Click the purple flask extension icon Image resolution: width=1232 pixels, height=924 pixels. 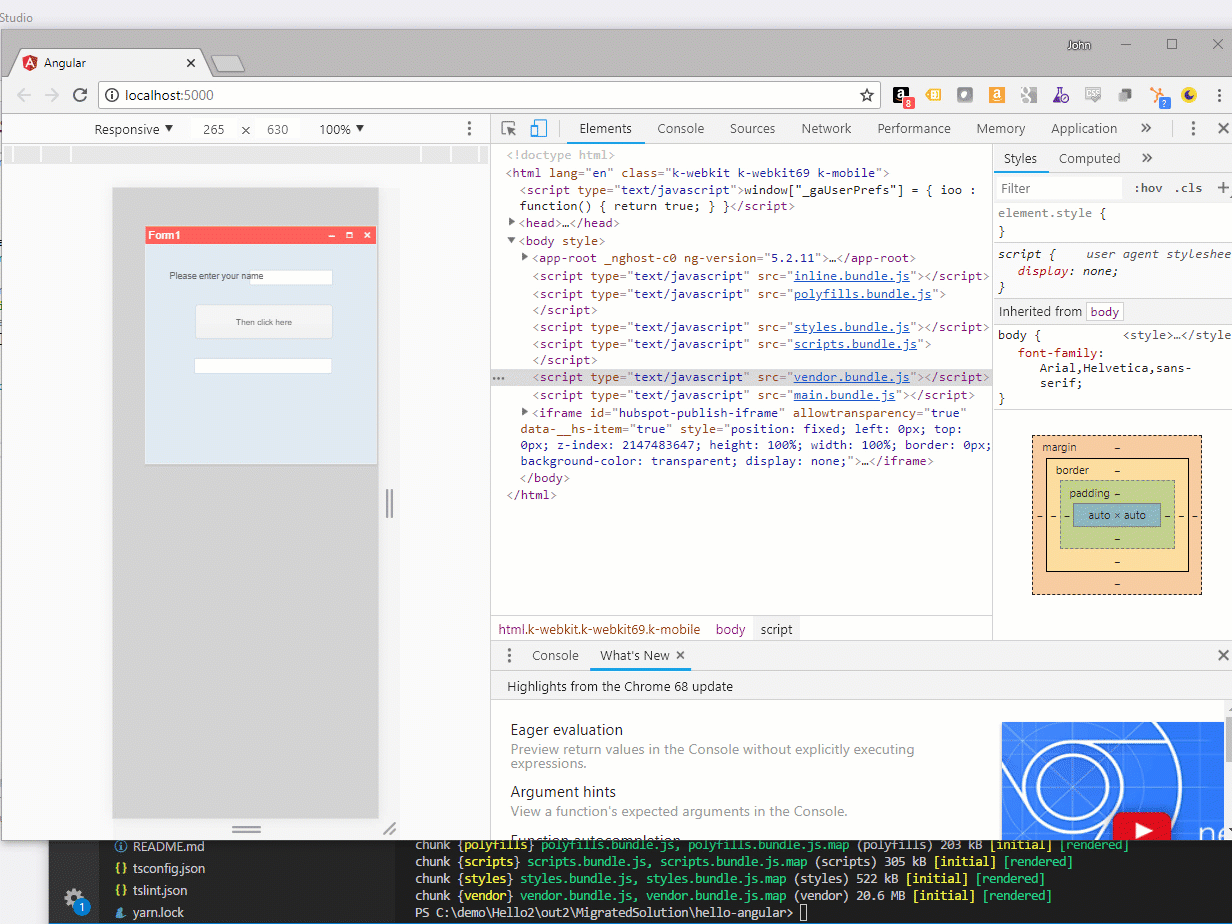tap(1060, 95)
